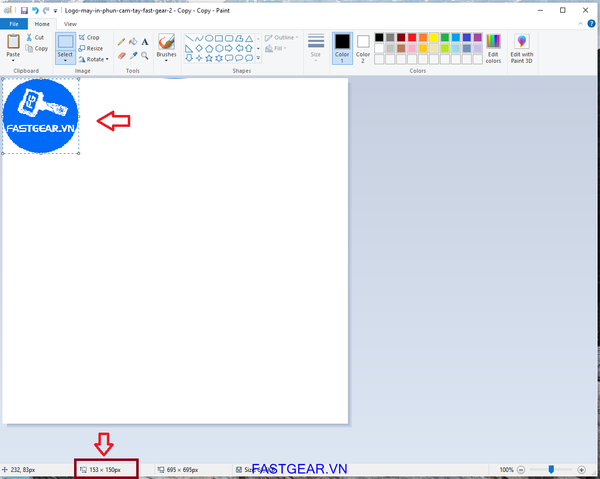This screenshot has width=600, height=479.
Task: Cut the current selection
Action: [35, 37]
